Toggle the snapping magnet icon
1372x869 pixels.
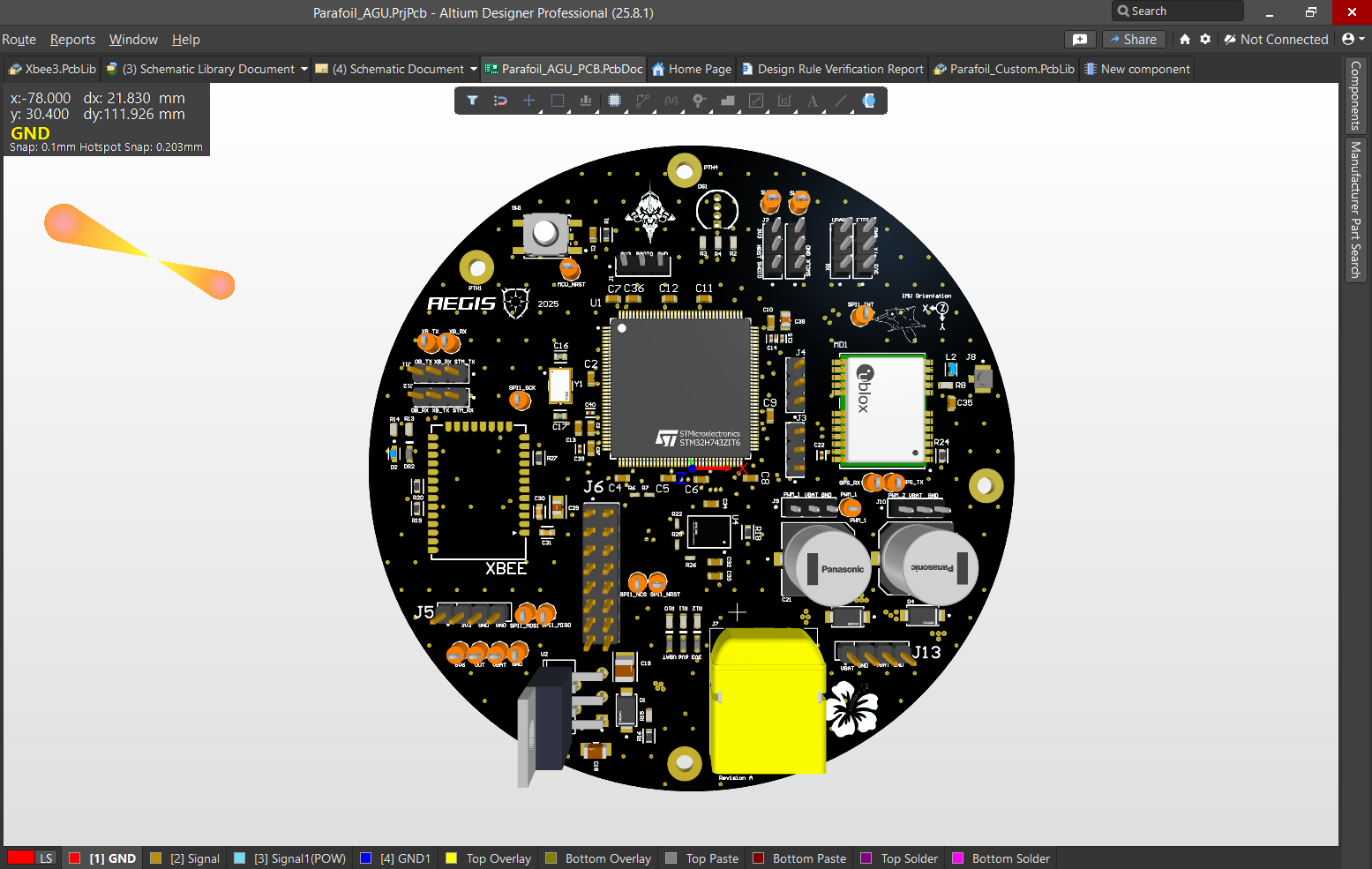click(500, 100)
